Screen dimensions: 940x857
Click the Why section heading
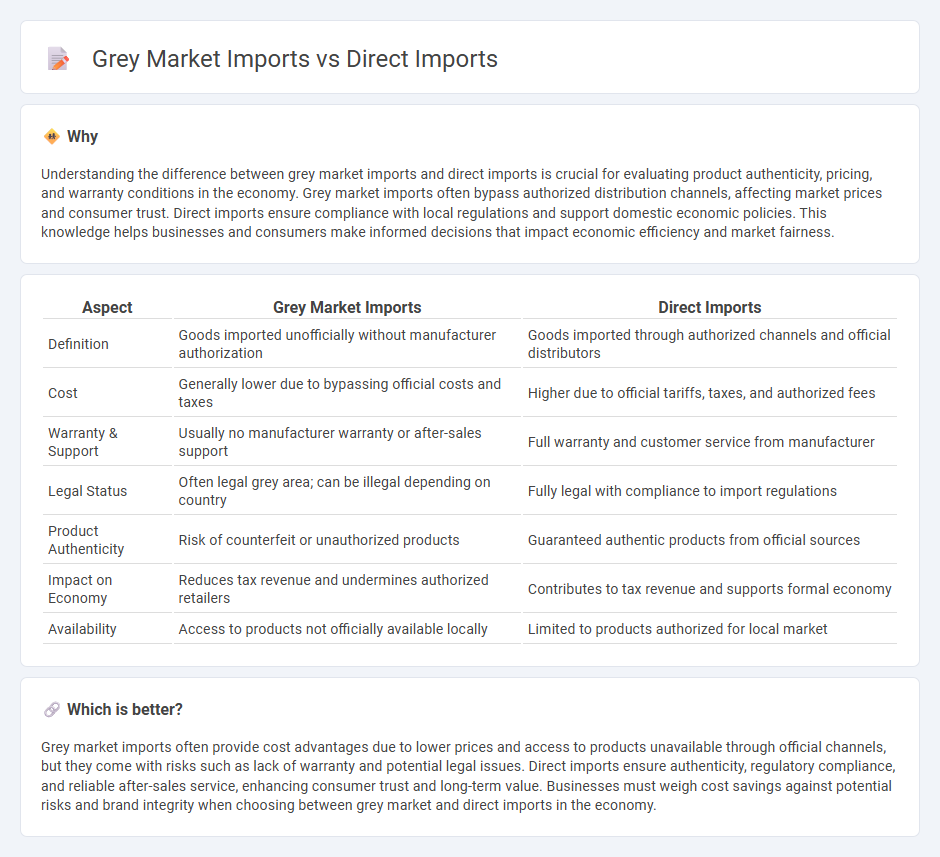[x=82, y=137]
